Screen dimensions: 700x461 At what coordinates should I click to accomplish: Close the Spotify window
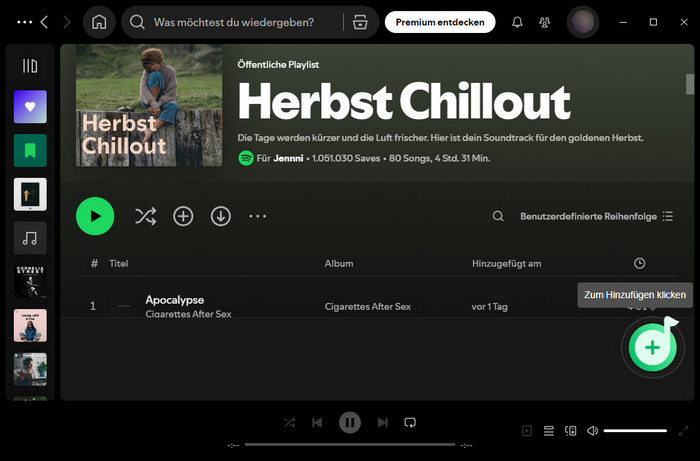point(683,22)
